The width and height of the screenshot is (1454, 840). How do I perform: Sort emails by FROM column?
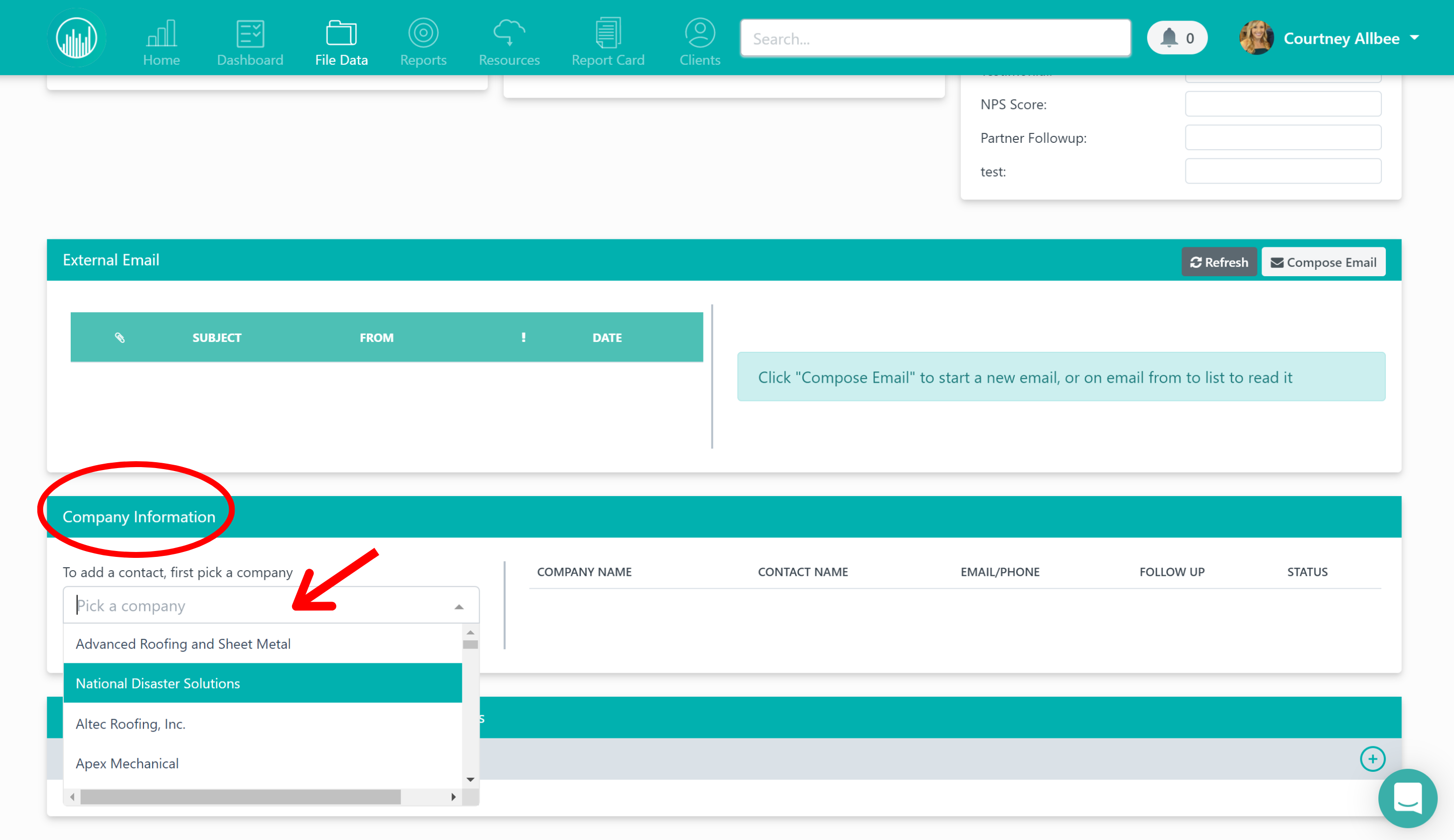377,338
